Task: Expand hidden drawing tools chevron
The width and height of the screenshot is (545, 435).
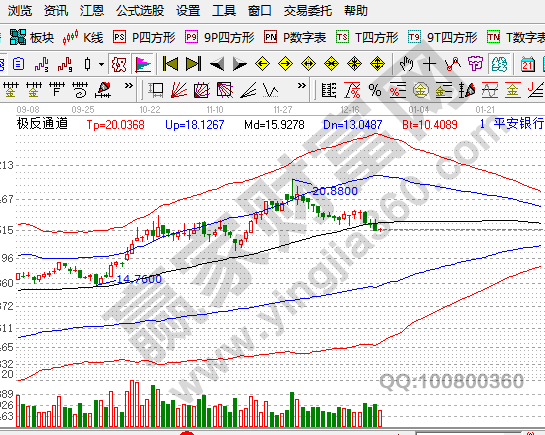Action: (302, 85)
